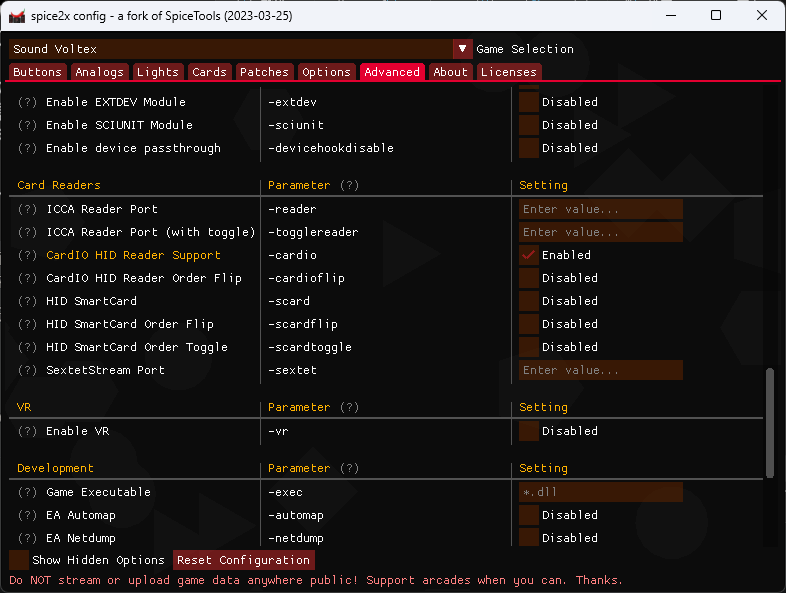
Task: Disable the CardIO HID Reader Support checkbox
Action: [529, 255]
